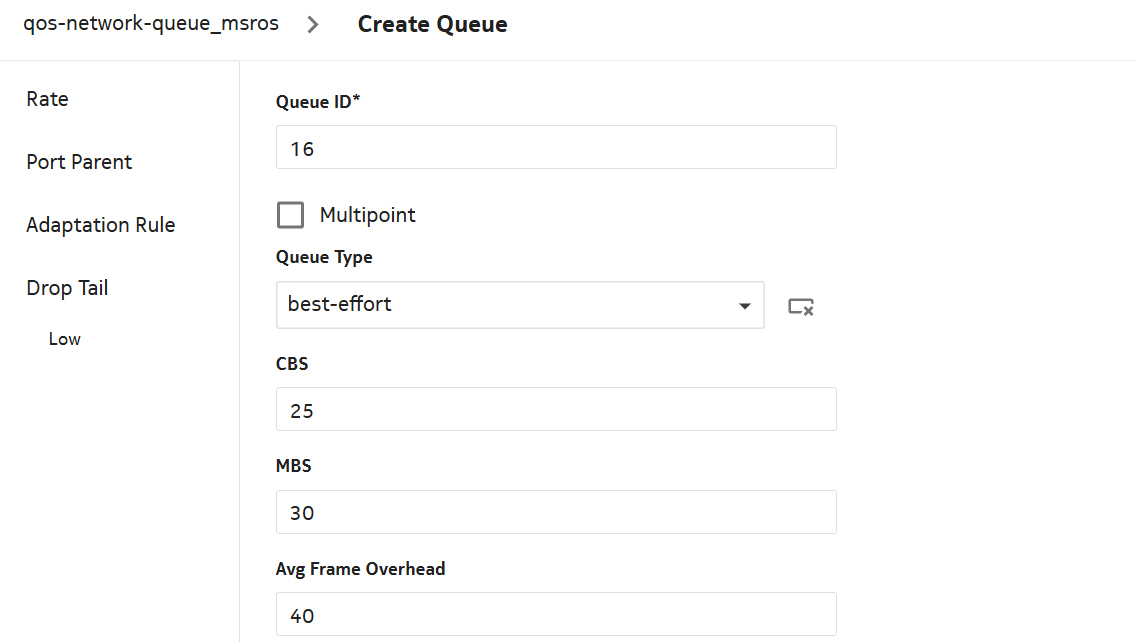
Task: Open Drop Tail section
Action: [x=67, y=288]
